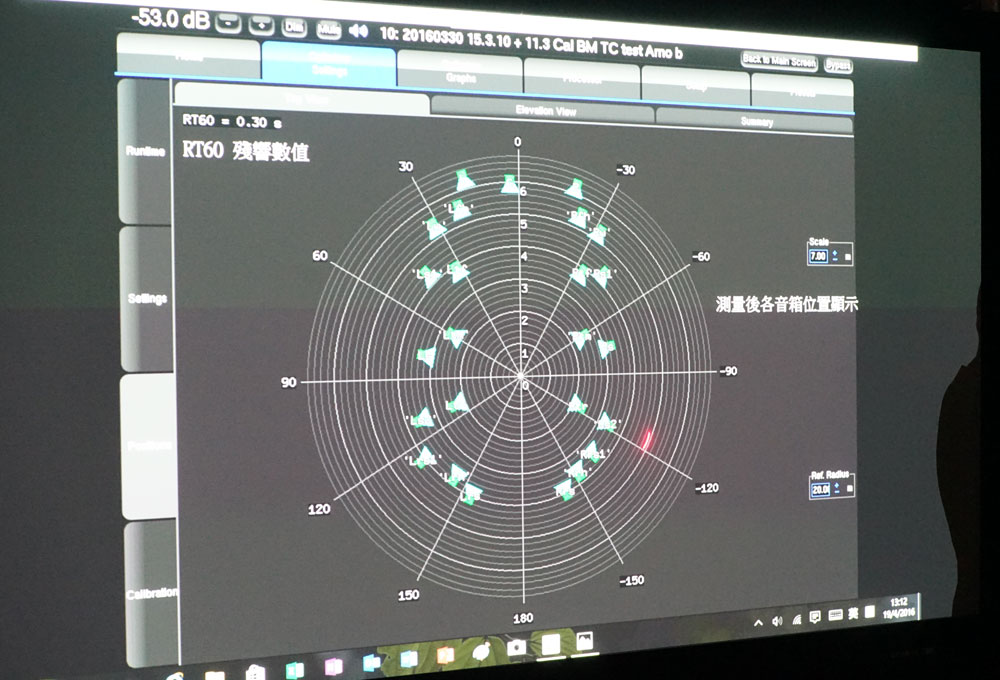Image resolution: width=1000 pixels, height=680 pixels.
Task: Open Windows volume control from the taskbar
Action: 777,620
